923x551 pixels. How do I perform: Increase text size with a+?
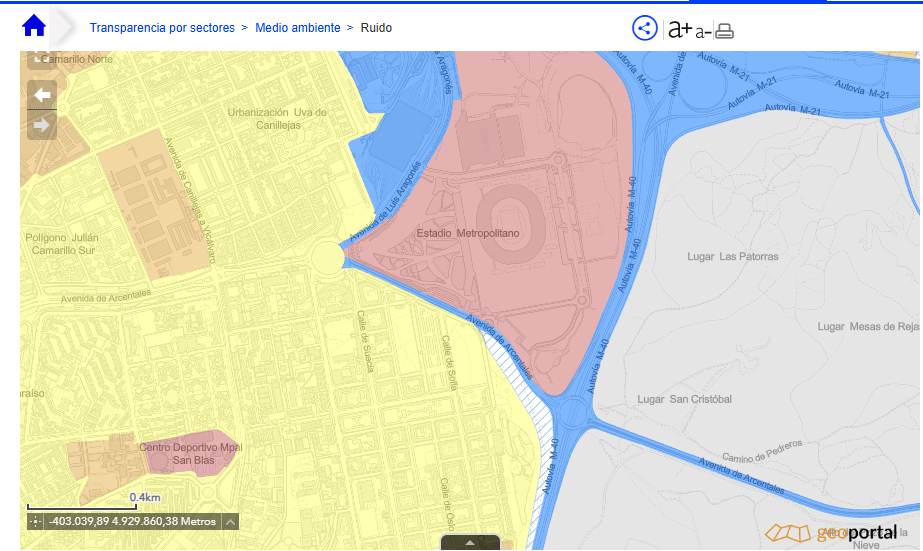[680, 28]
